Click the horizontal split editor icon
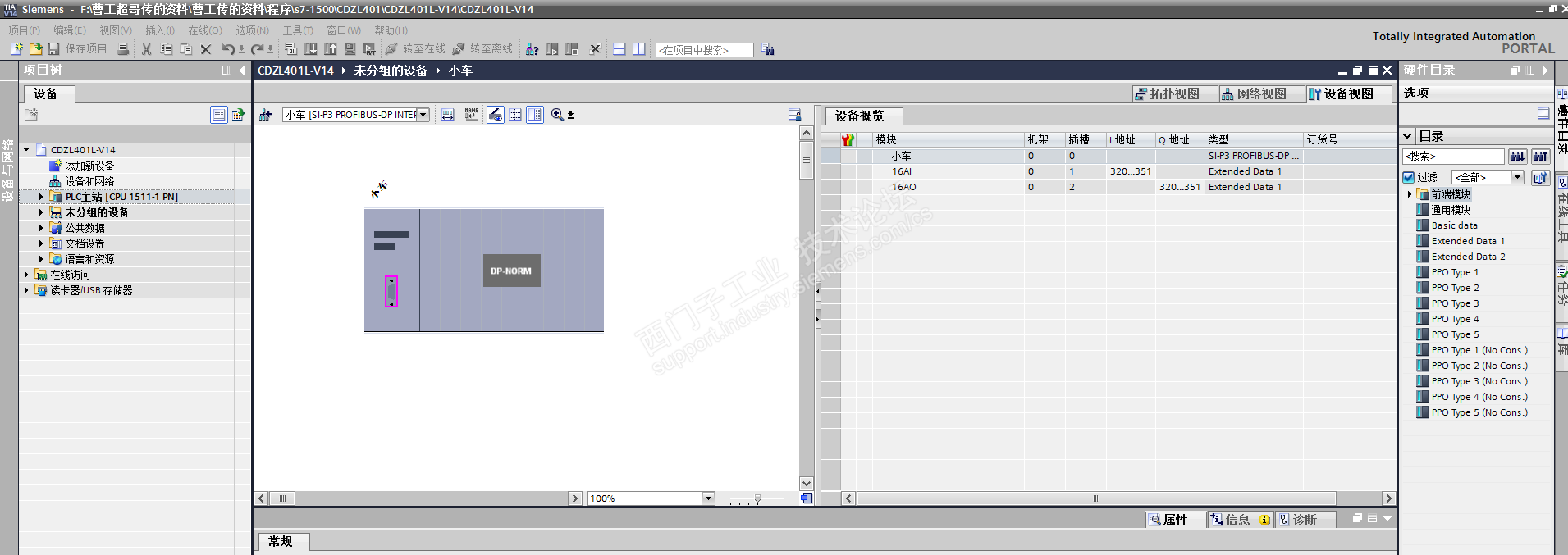This screenshot has height=555, width=1568. 619,49
